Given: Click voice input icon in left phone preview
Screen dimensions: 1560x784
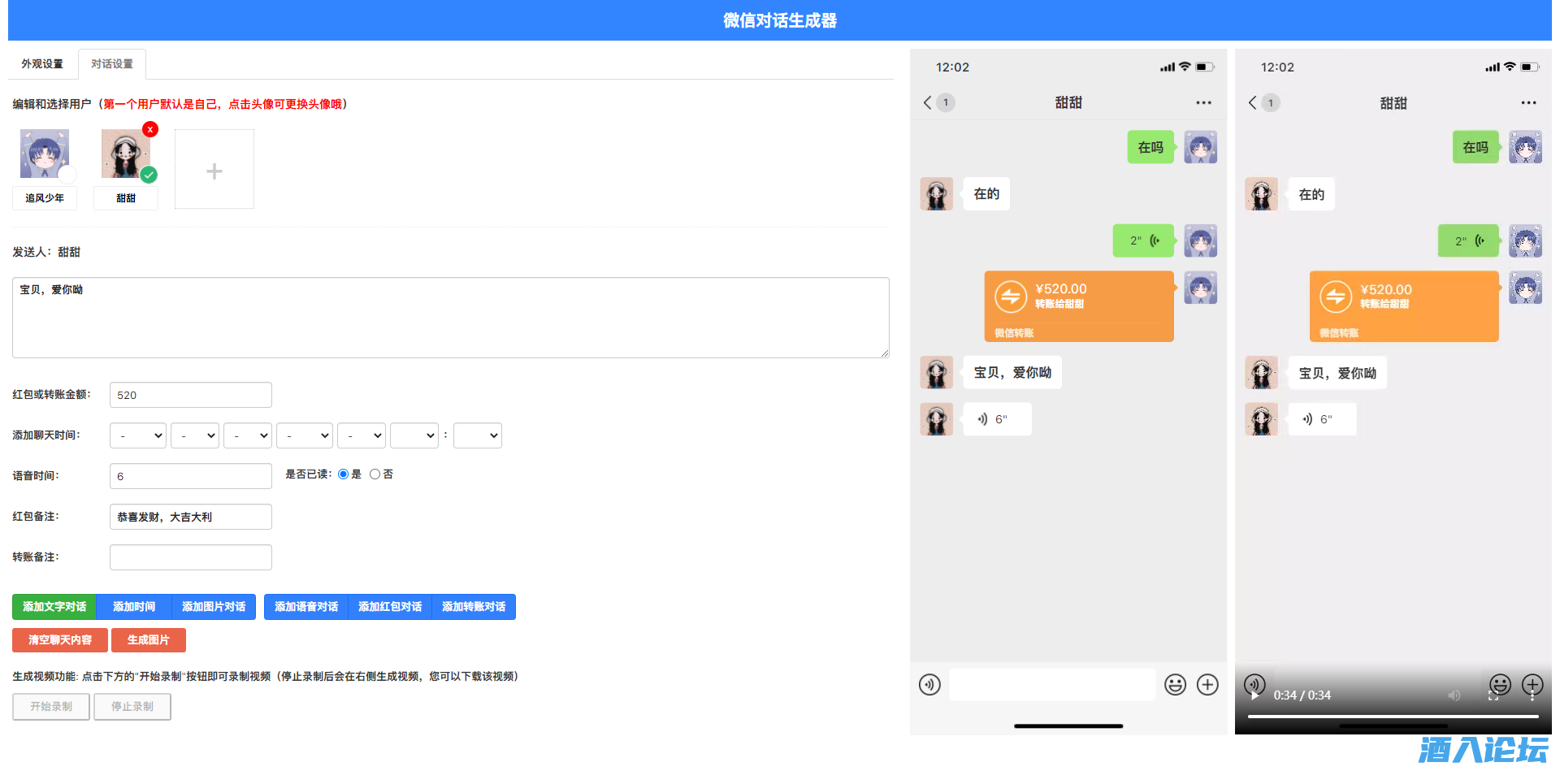Looking at the screenshot, I should [929, 685].
